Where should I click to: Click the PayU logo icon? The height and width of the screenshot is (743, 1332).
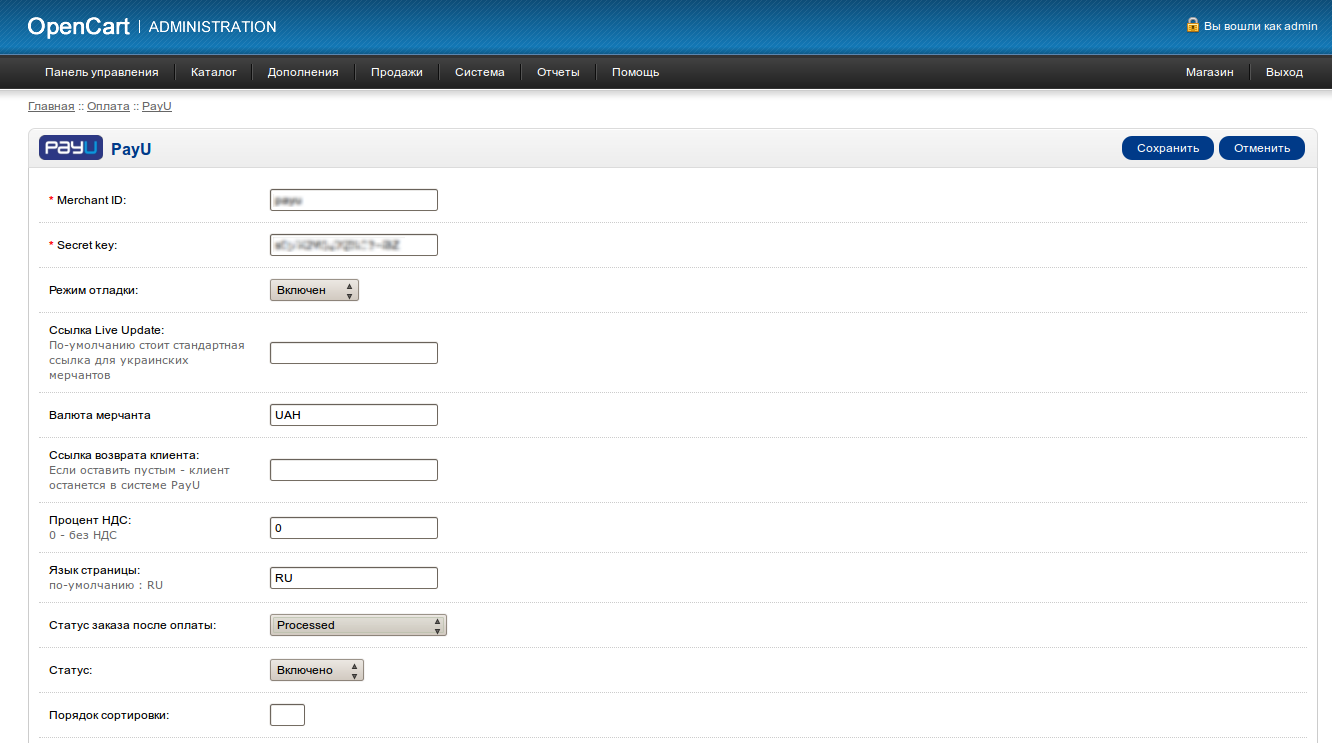(x=71, y=148)
